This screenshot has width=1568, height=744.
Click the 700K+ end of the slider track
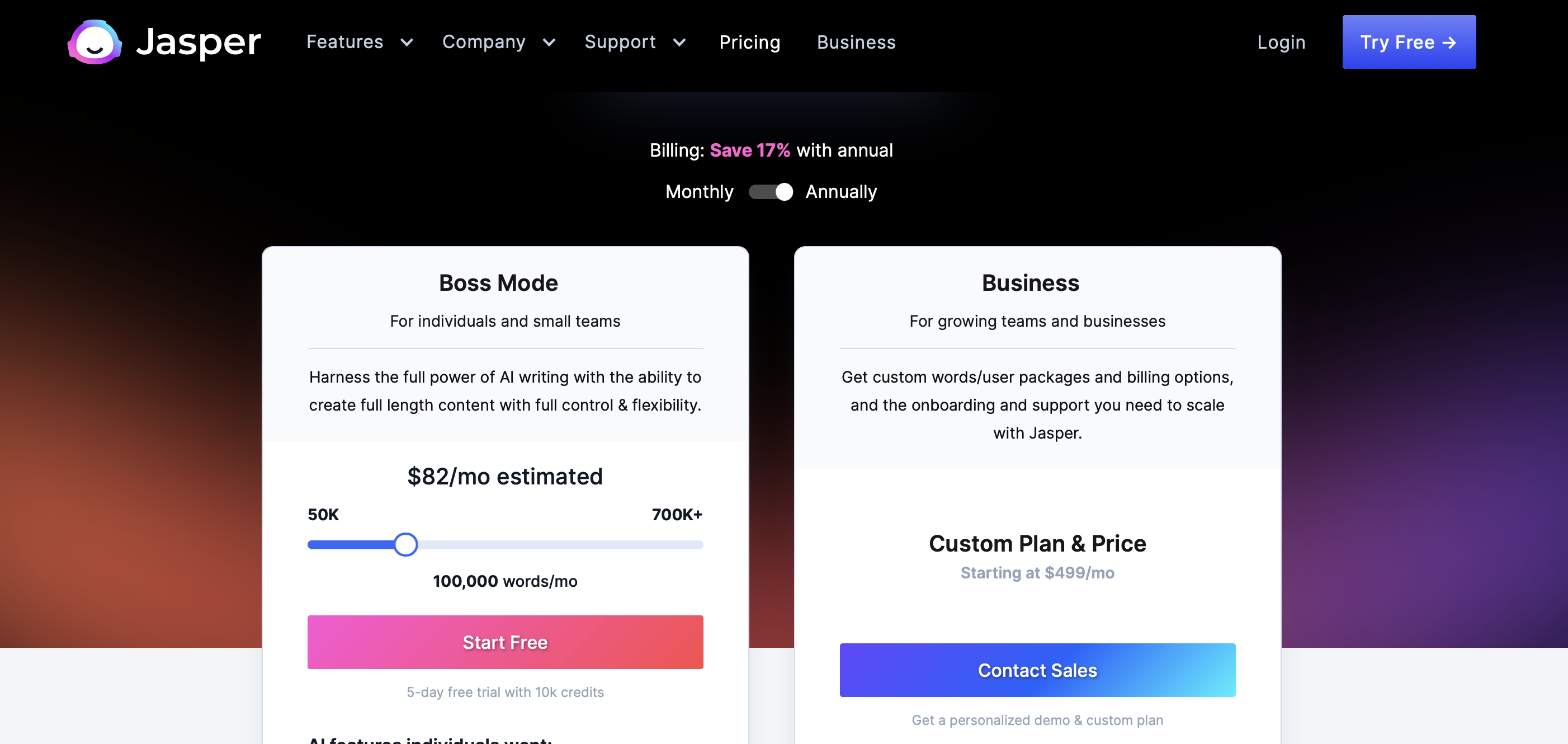click(699, 545)
